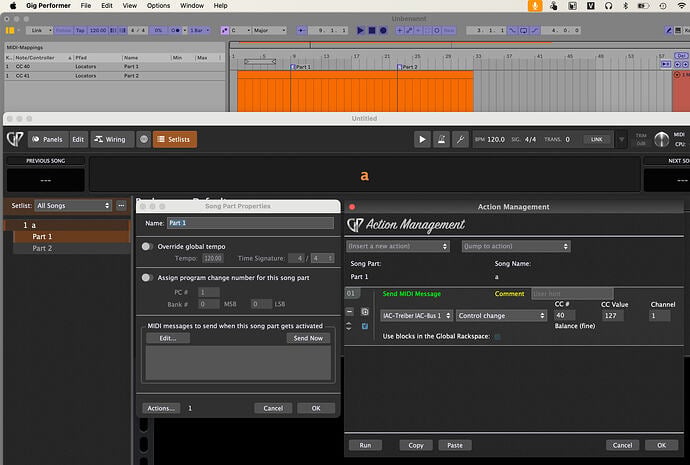
Task: Open the insert a new action dropdown
Action: [397, 246]
